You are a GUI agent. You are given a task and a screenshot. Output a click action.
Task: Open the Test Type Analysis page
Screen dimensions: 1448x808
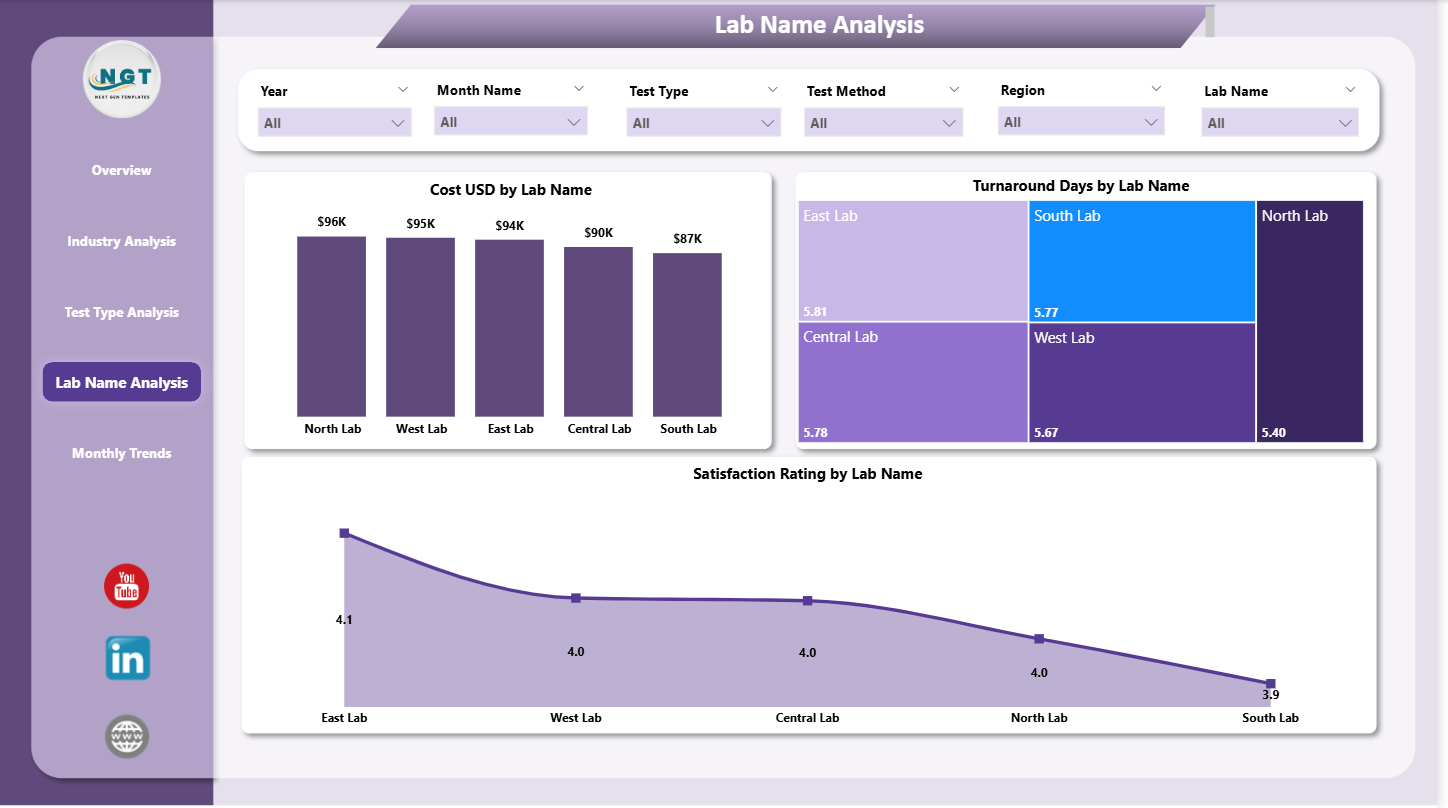point(122,312)
